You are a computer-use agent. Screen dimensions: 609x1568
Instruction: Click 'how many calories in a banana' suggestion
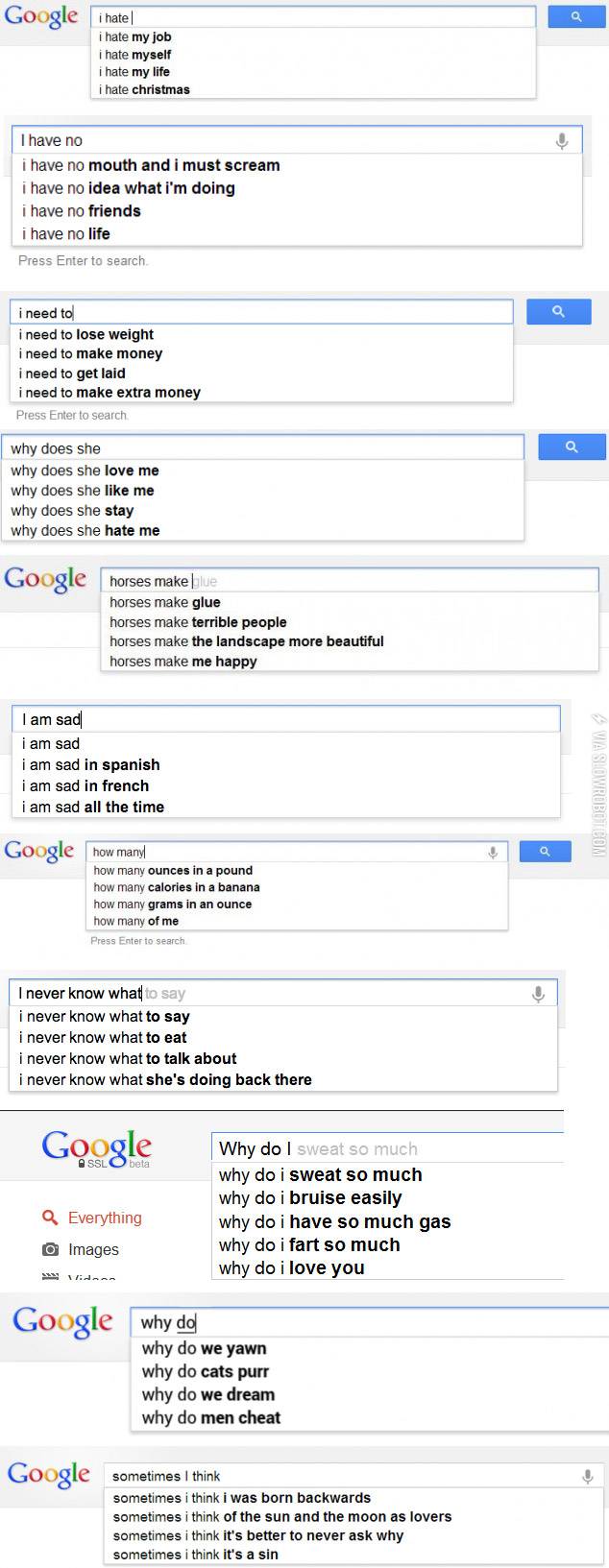pos(177,887)
